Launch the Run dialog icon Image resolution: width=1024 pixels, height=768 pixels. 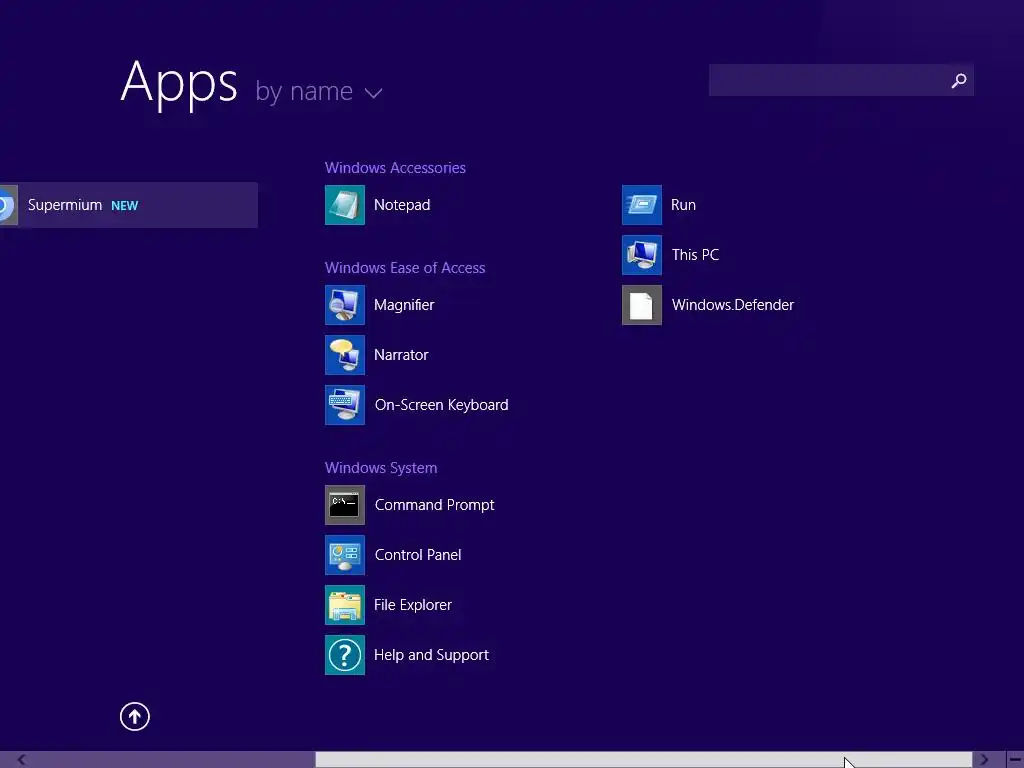click(x=642, y=205)
